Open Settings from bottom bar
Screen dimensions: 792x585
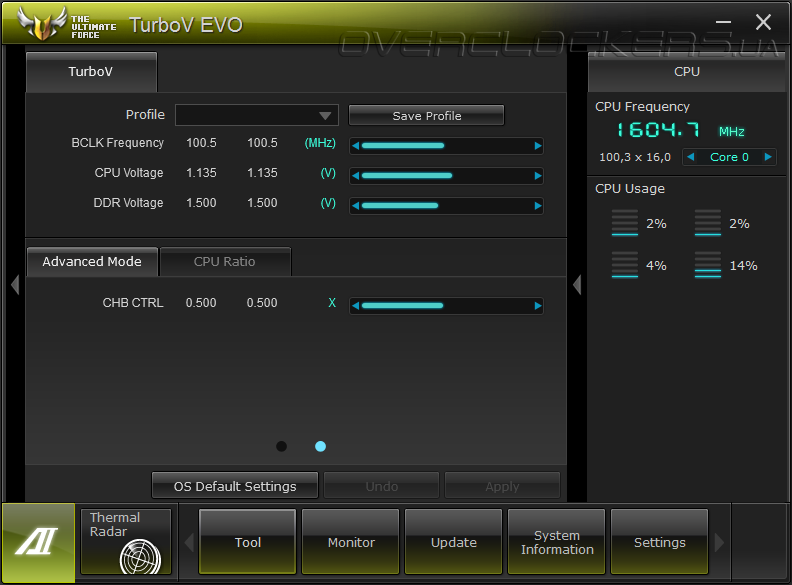tap(660, 542)
